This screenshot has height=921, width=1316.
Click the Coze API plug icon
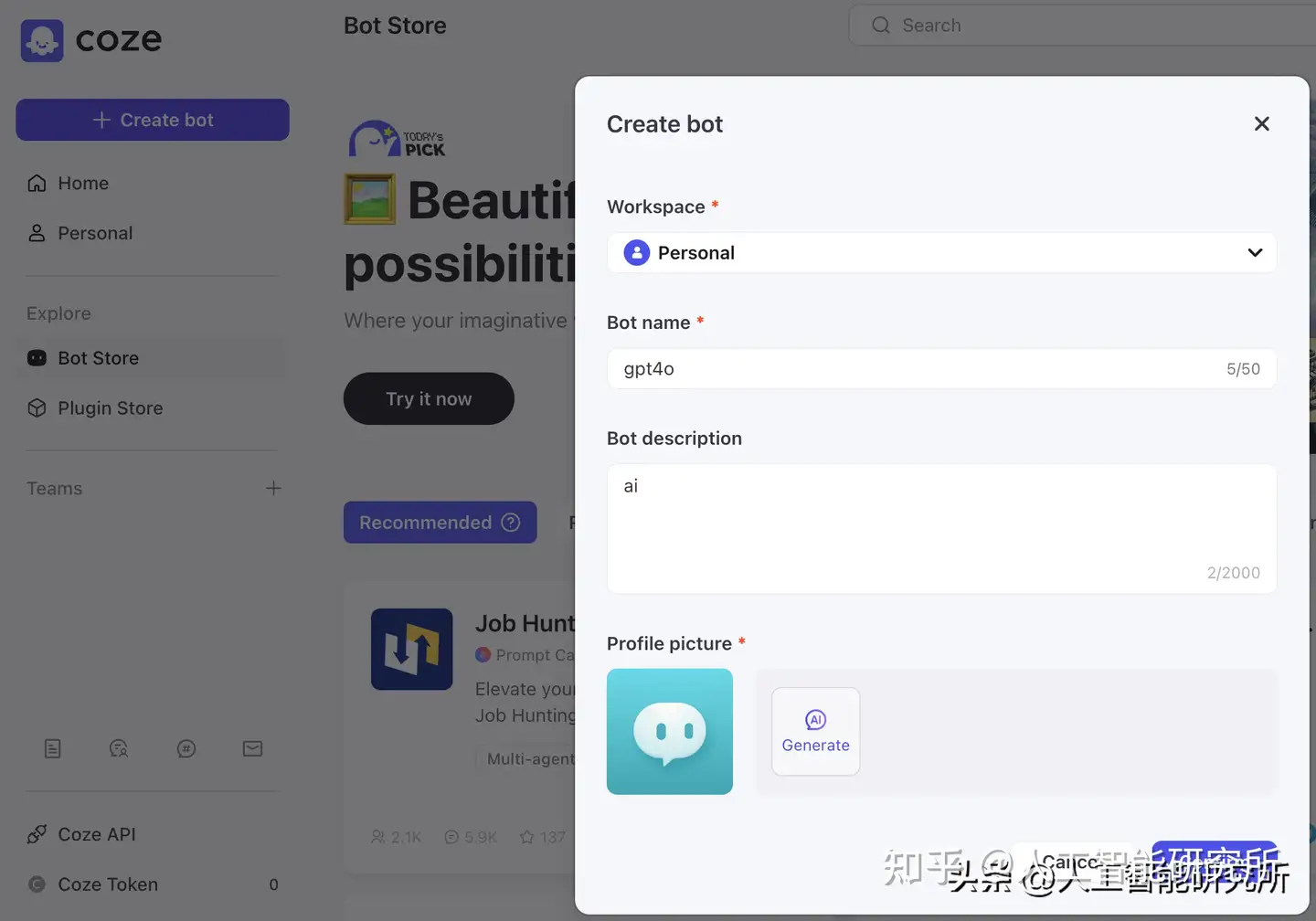click(x=37, y=834)
